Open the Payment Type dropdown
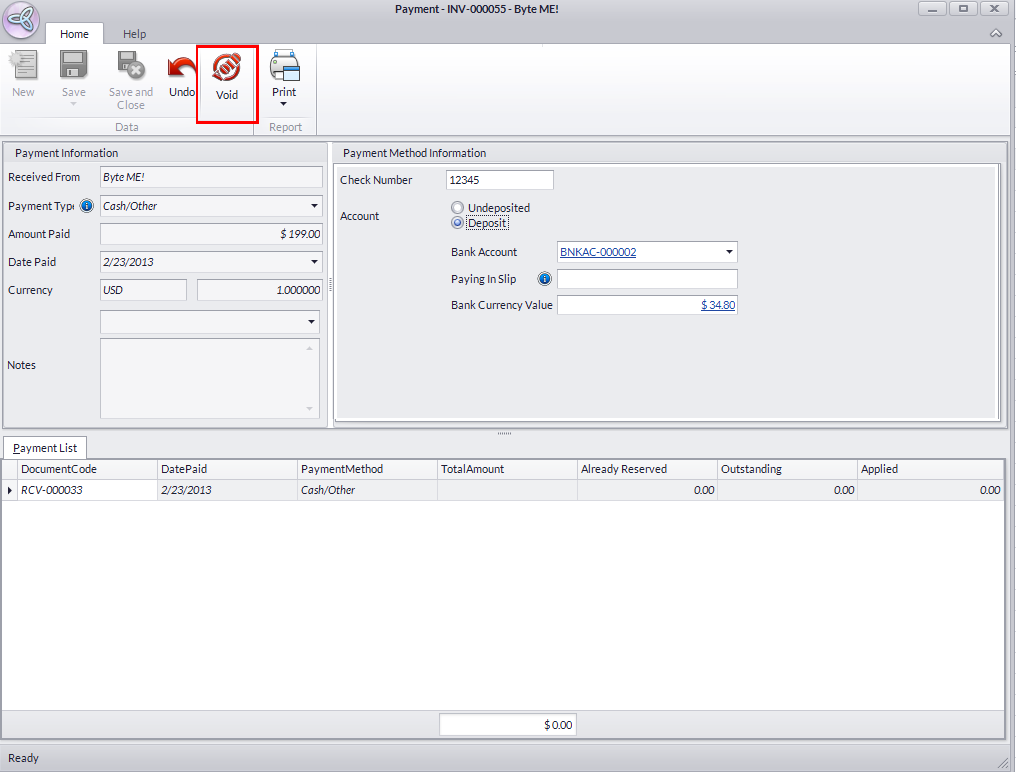The image size is (1016, 772). pos(312,206)
